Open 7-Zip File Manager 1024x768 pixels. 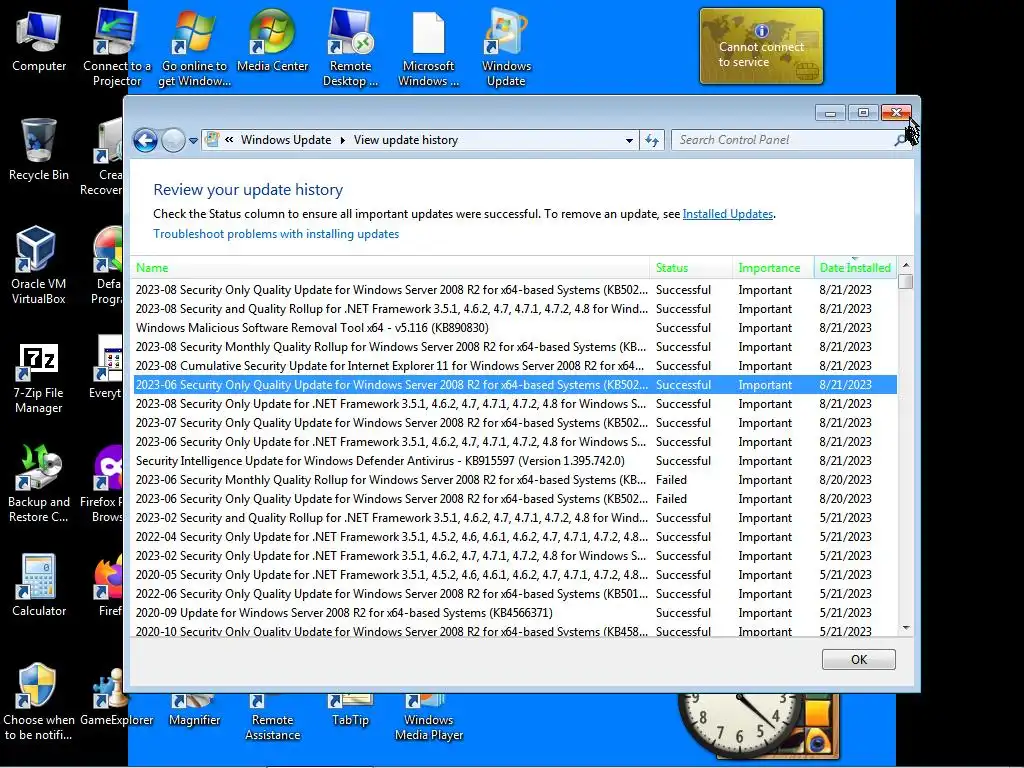pos(39,379)
